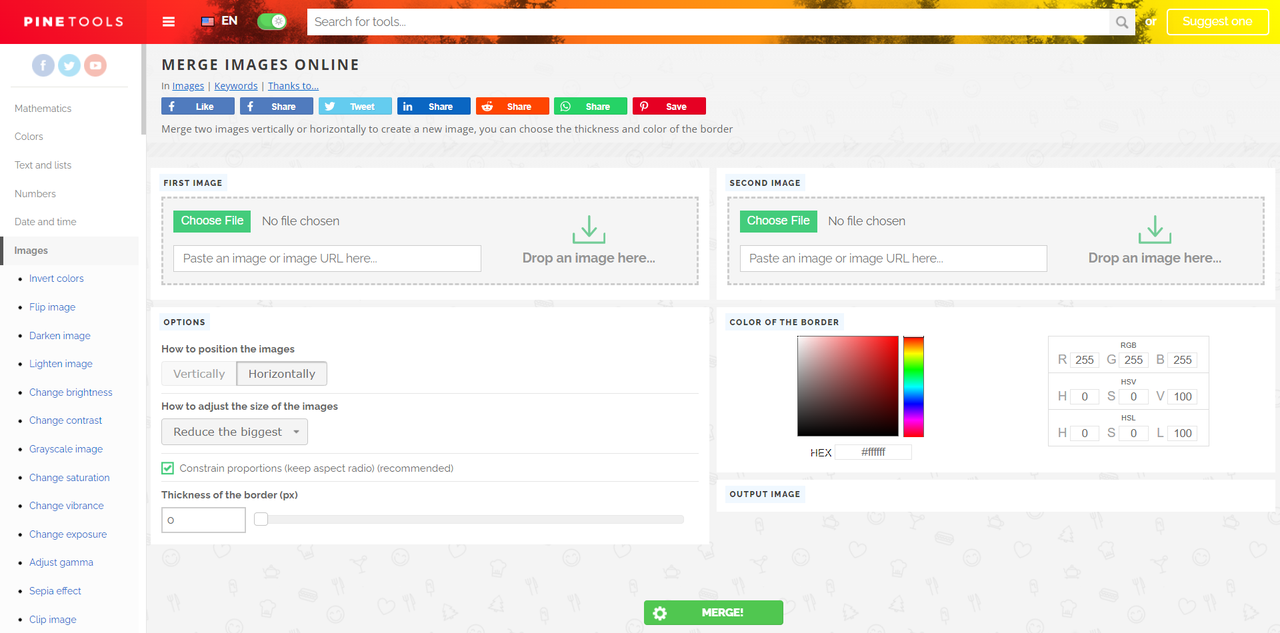Viewport: 1280px width, 633px height.
Task: Open Reduce the biggest dropdown
Action: pos(235,432)
